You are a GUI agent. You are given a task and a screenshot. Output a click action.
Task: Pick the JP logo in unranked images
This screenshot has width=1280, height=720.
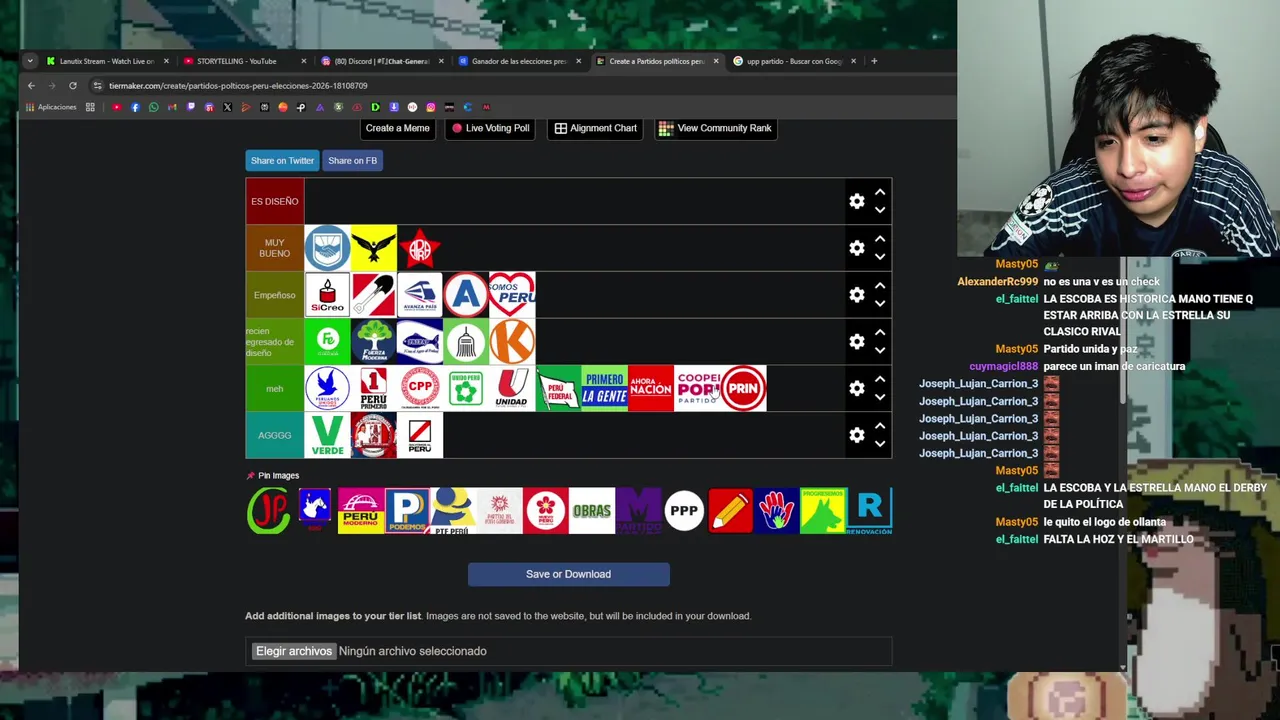[268, 511]
